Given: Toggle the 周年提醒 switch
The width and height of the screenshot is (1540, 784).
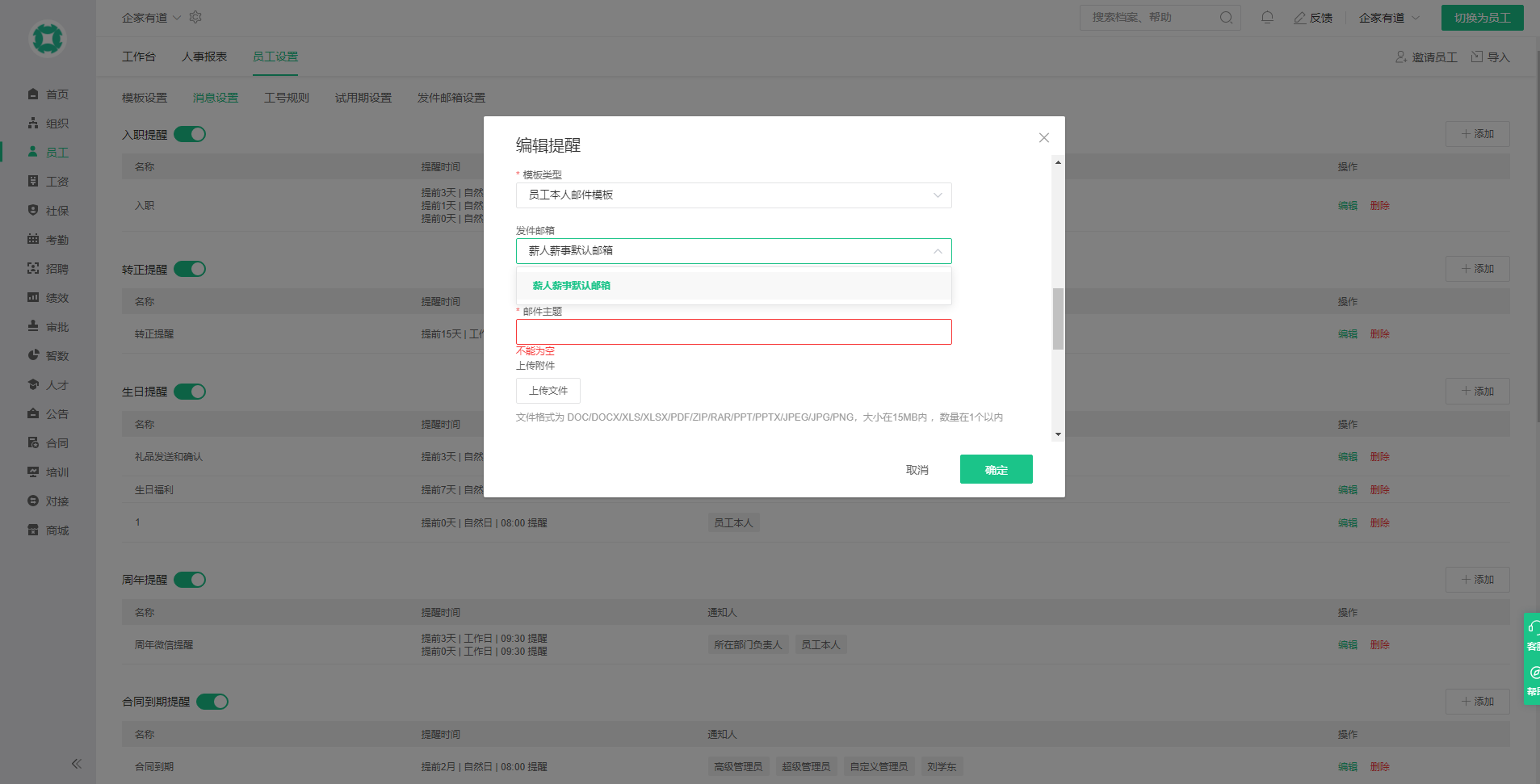Looking at the screenshot, I should click(x=190, y=580).
